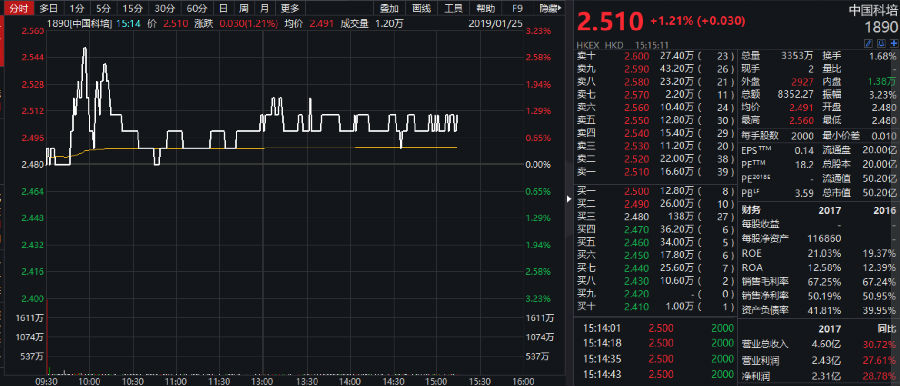This screenshot has height=386, width=900.
Task: Click the large 2.510 current price
Action: (x=610, y=21)
